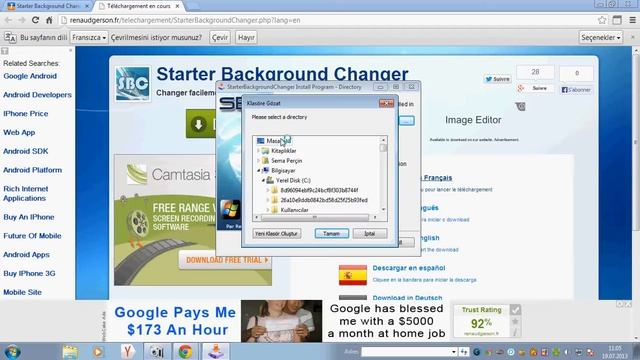Click the taskbar clock

pyautogui.click(x=615, y=352)
